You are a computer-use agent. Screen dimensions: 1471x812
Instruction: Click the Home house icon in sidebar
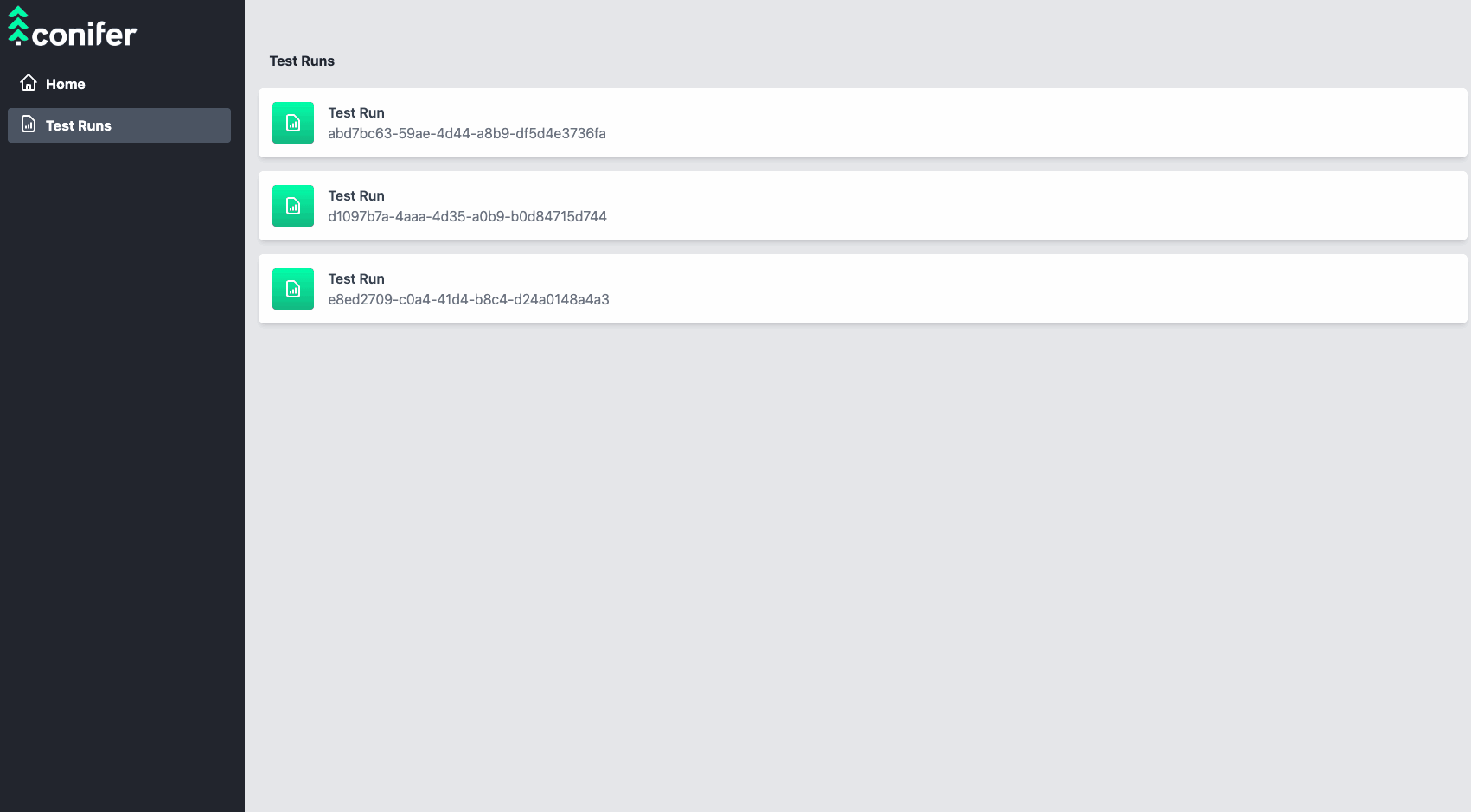point(29,83)
